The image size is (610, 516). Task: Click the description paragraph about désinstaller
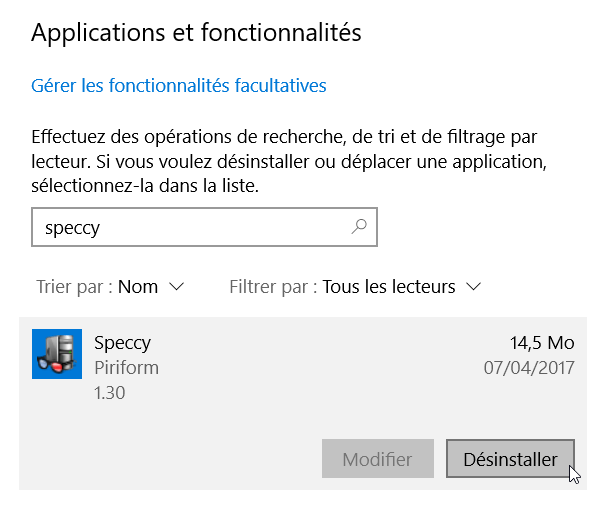point(289,161)
